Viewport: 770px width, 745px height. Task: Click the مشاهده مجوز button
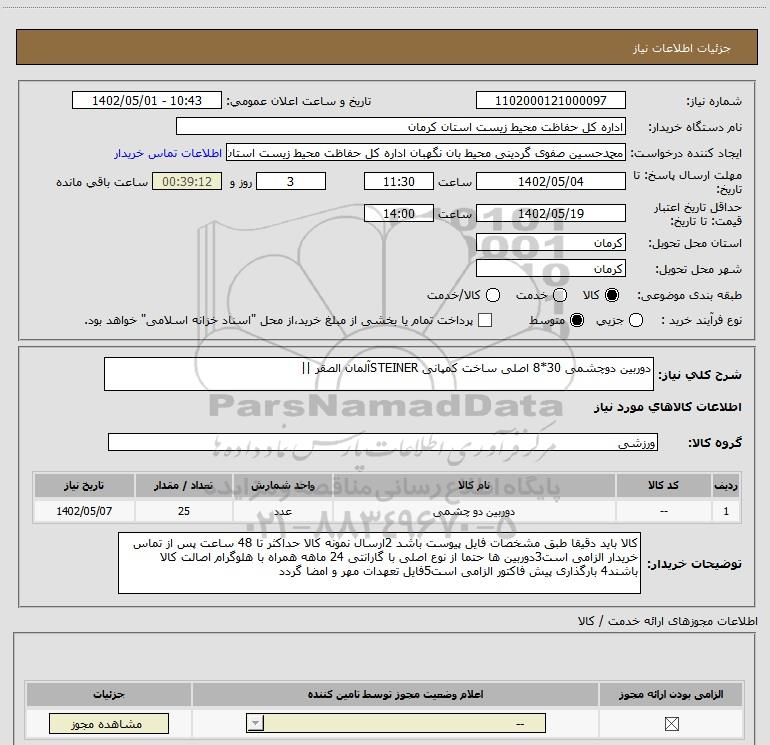109,723
